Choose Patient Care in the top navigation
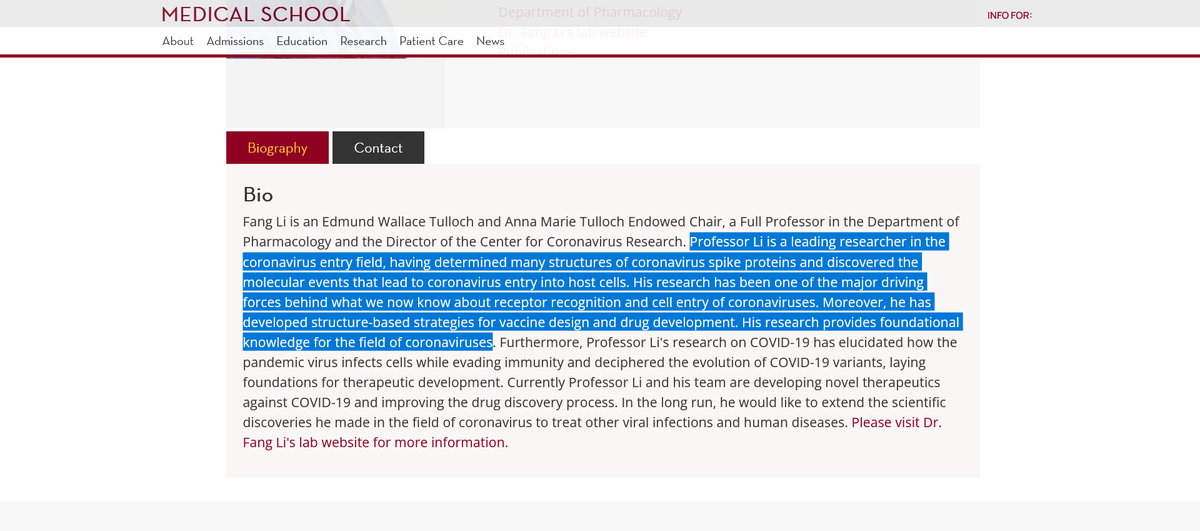This screenshot has height=531, width=1200. [x=431, y=41]
